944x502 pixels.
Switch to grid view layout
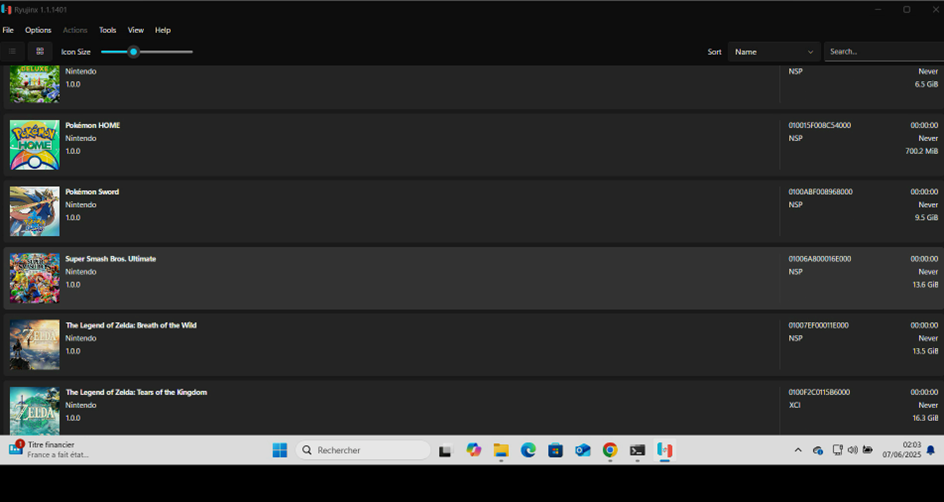pyautogui.click(x=40, y=52)
